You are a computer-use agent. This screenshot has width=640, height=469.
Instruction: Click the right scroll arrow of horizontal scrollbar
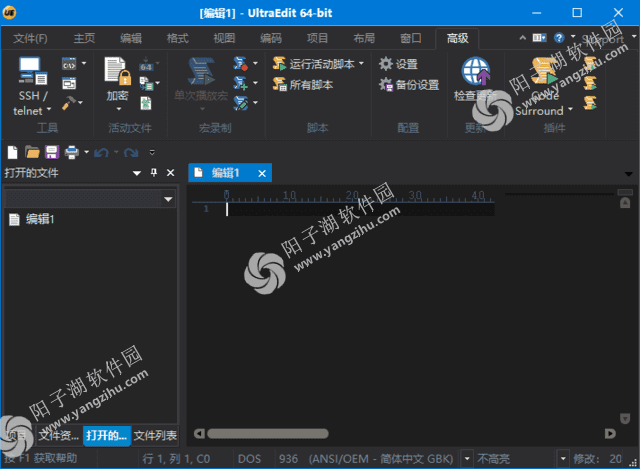[610, 433]
